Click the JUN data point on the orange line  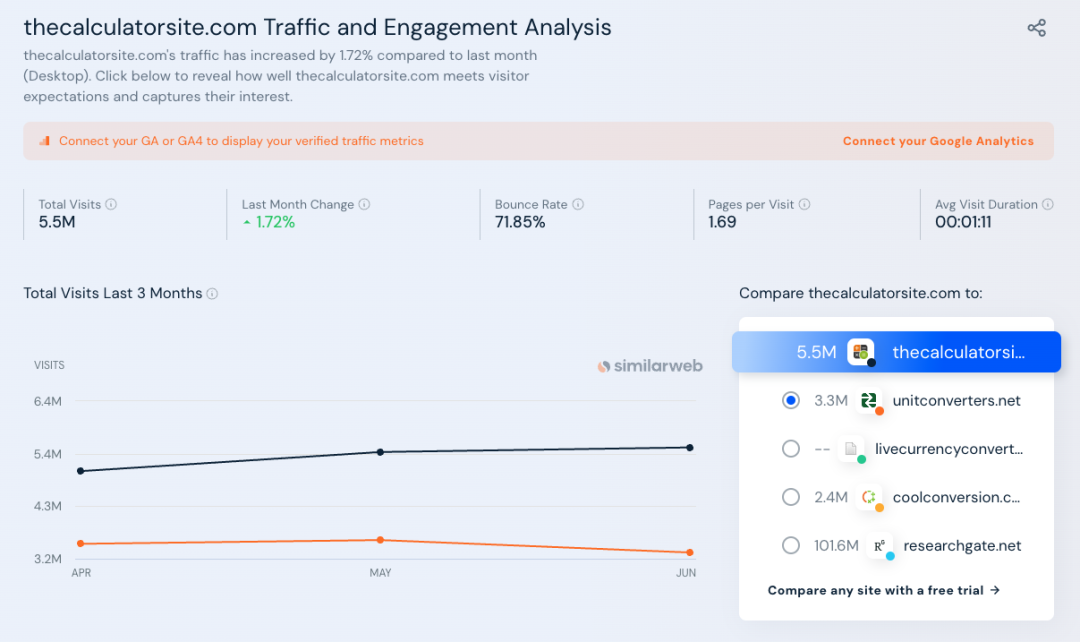[x=690, y=552]
